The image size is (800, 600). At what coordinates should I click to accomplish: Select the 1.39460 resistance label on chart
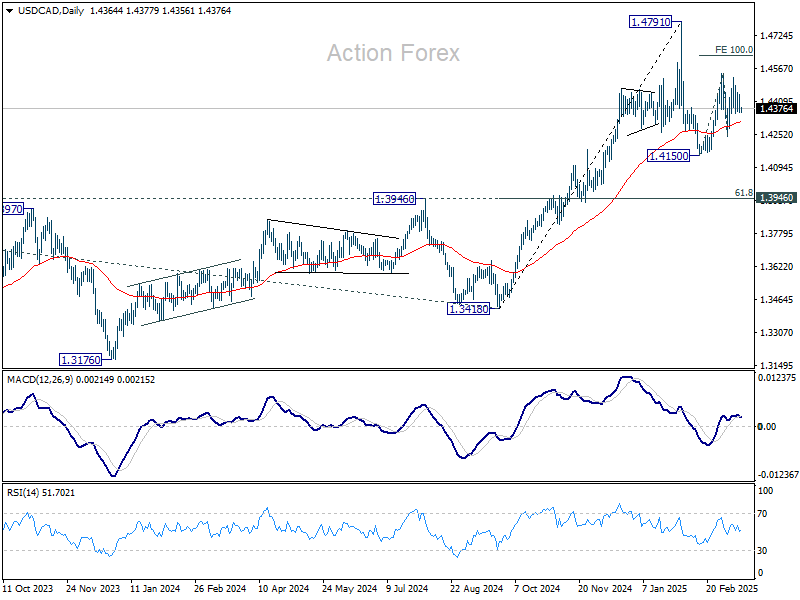tap(394, 199)
